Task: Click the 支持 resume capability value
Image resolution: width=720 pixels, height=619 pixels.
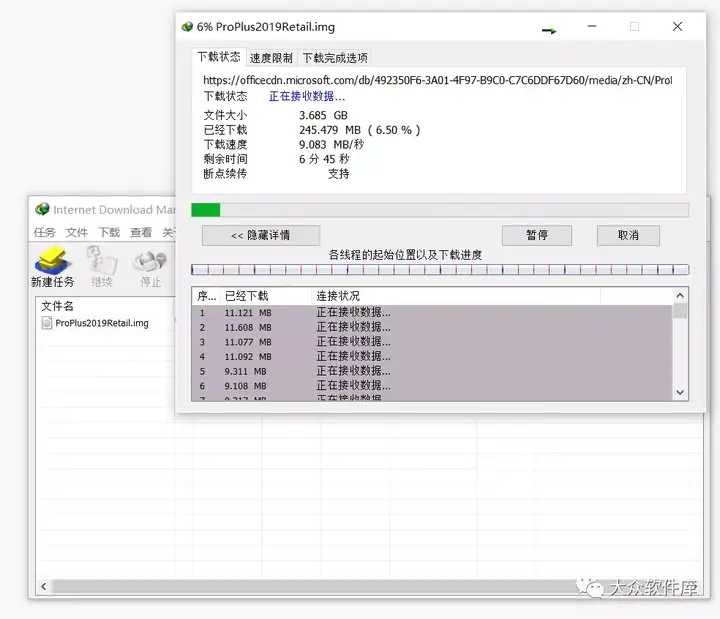Action: click(x=338, y=174)
